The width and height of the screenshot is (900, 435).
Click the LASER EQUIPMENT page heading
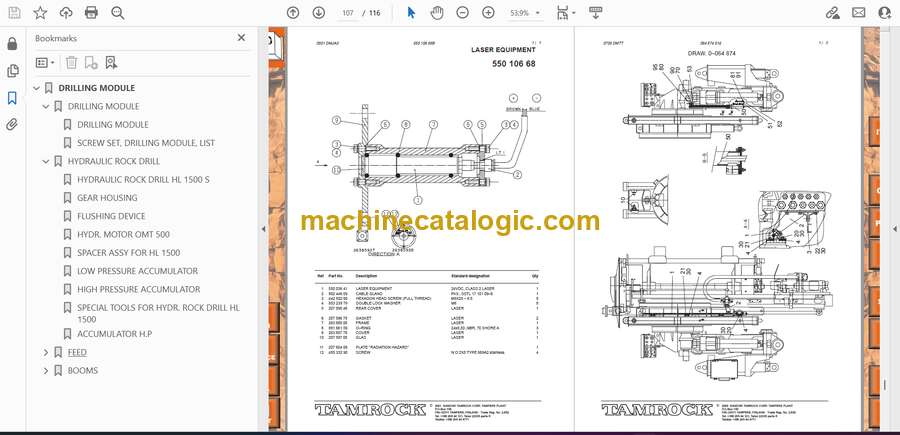503,50
